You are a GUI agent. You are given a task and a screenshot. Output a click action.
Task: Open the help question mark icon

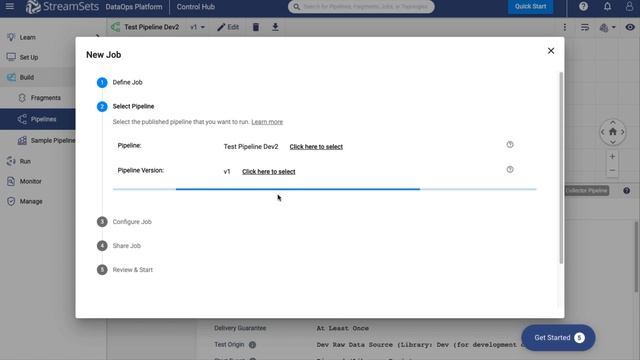tap(583, 7)
